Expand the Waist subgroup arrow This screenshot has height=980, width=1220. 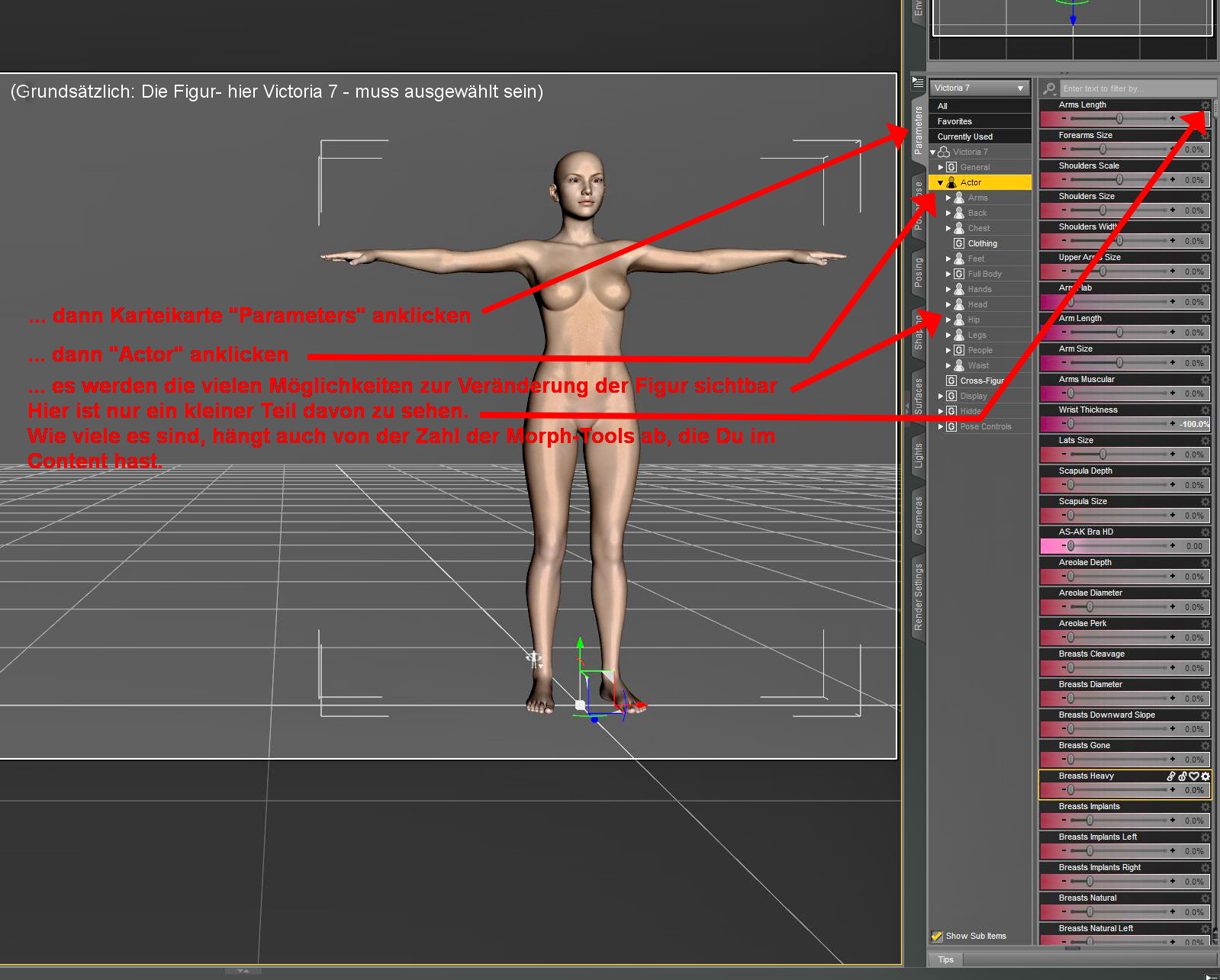point(948,365)
